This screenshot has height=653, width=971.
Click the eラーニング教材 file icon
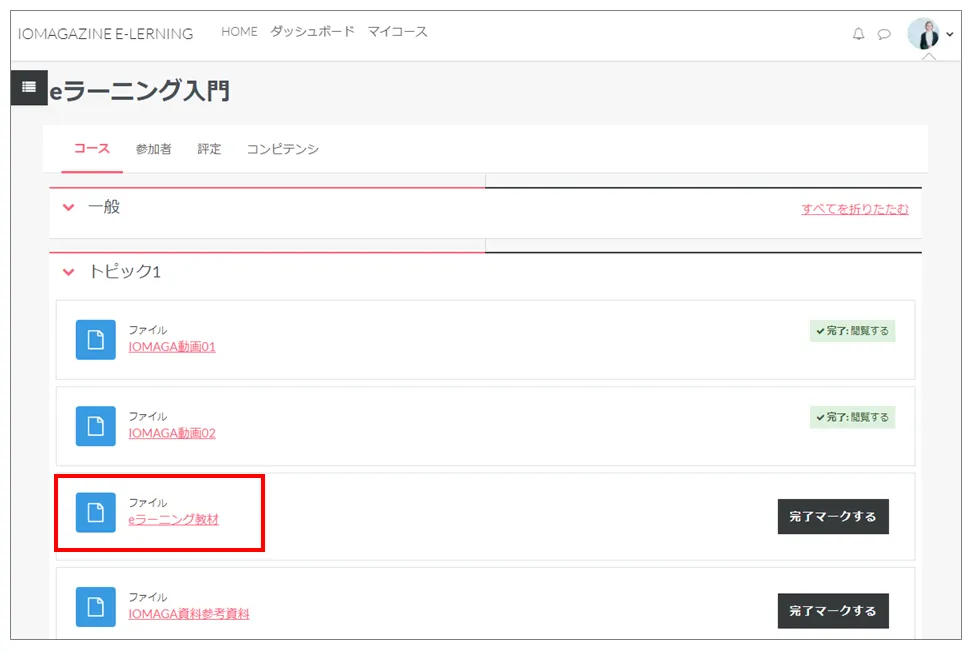point(96,513)
